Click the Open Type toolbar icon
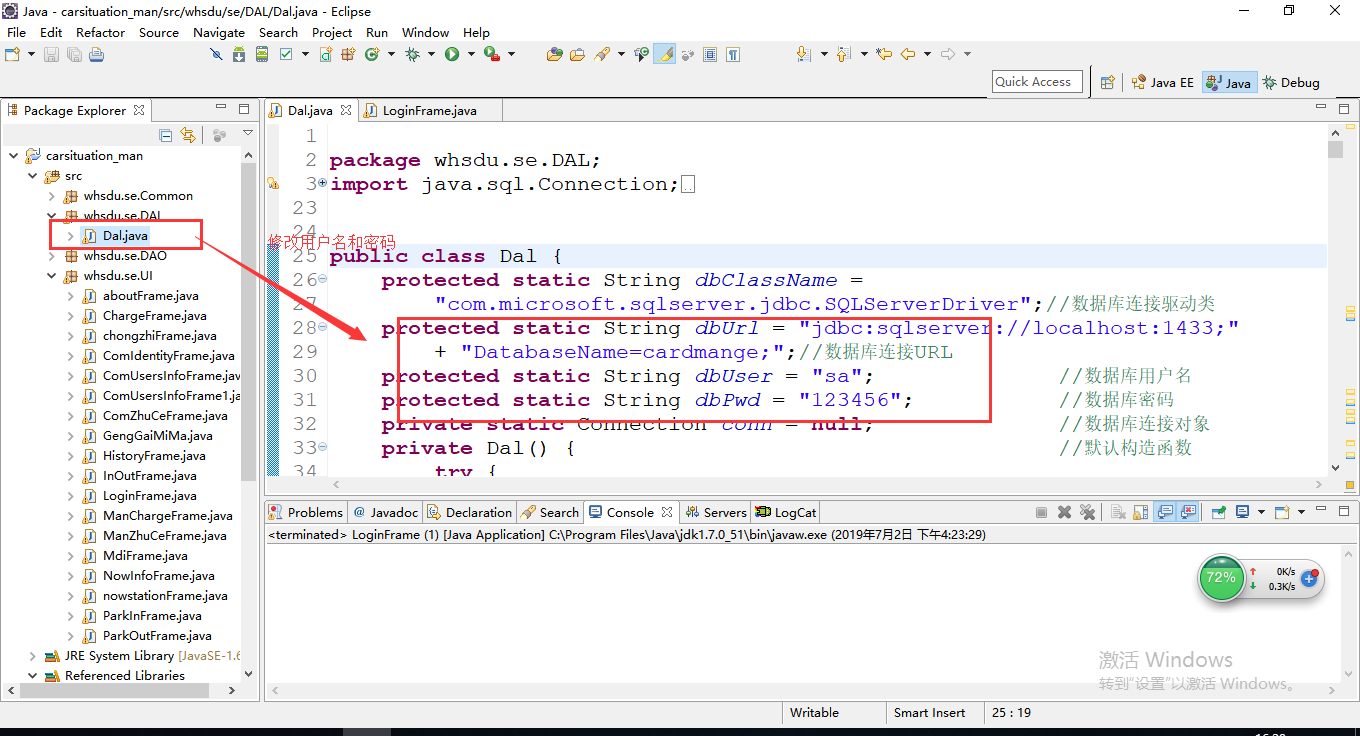 pos(554,54)
